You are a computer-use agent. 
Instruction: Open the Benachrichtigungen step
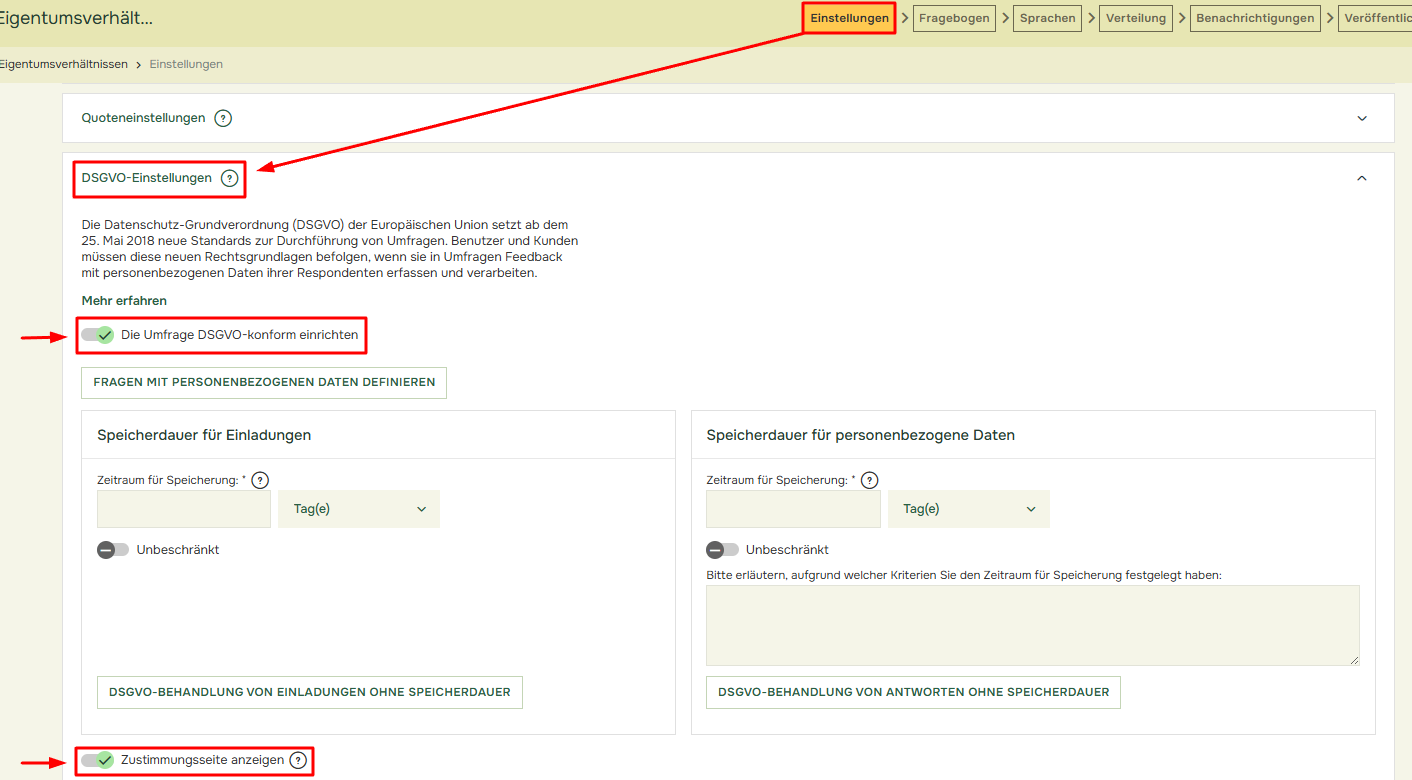[1254, 18]
